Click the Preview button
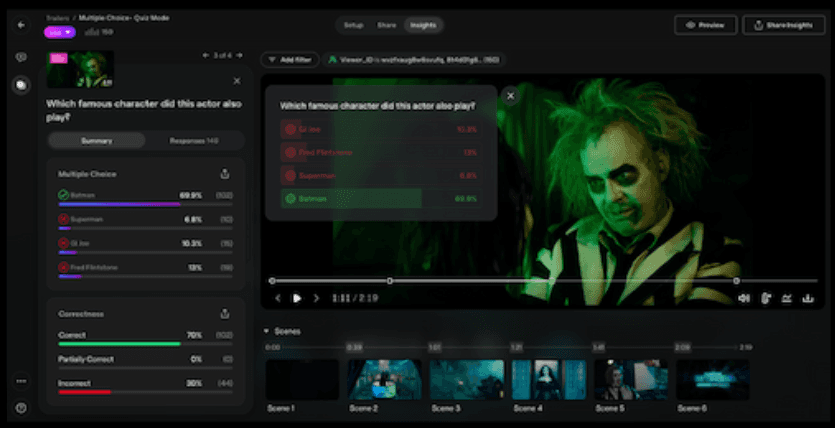The height and width of the screenshot is (428, 835). [x=706, y=25]
